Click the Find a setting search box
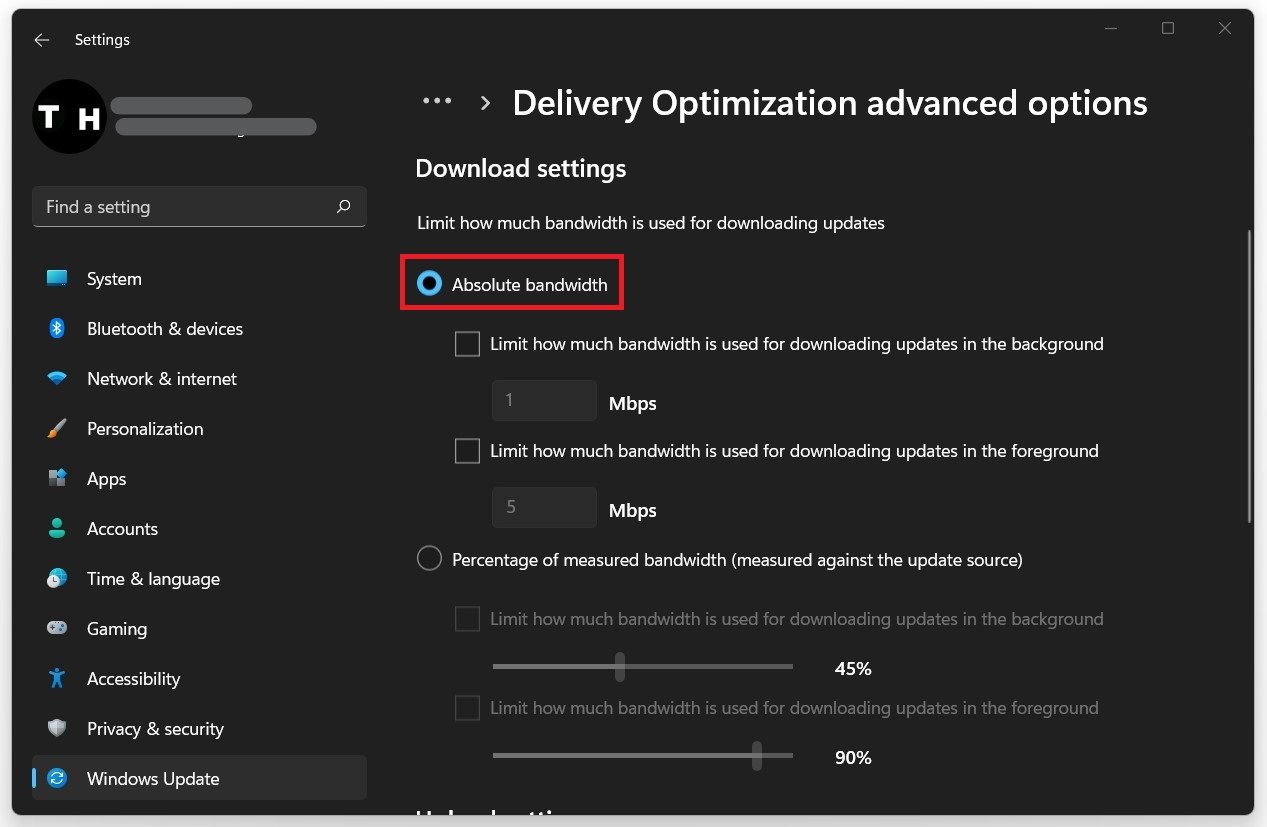Viewport: 1267px width, 827px height. pyautogui.click(x=199, y=207)
